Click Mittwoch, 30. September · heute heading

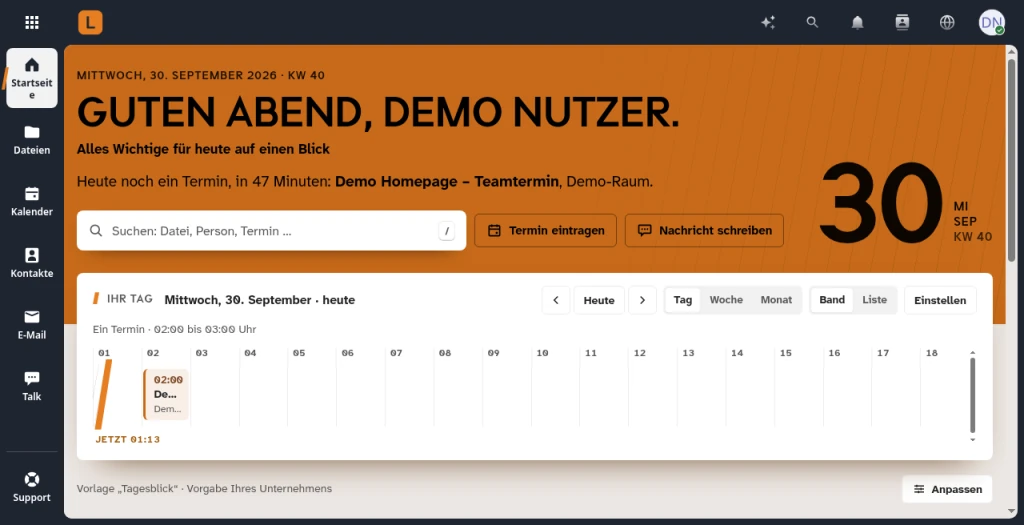(260, 300)
